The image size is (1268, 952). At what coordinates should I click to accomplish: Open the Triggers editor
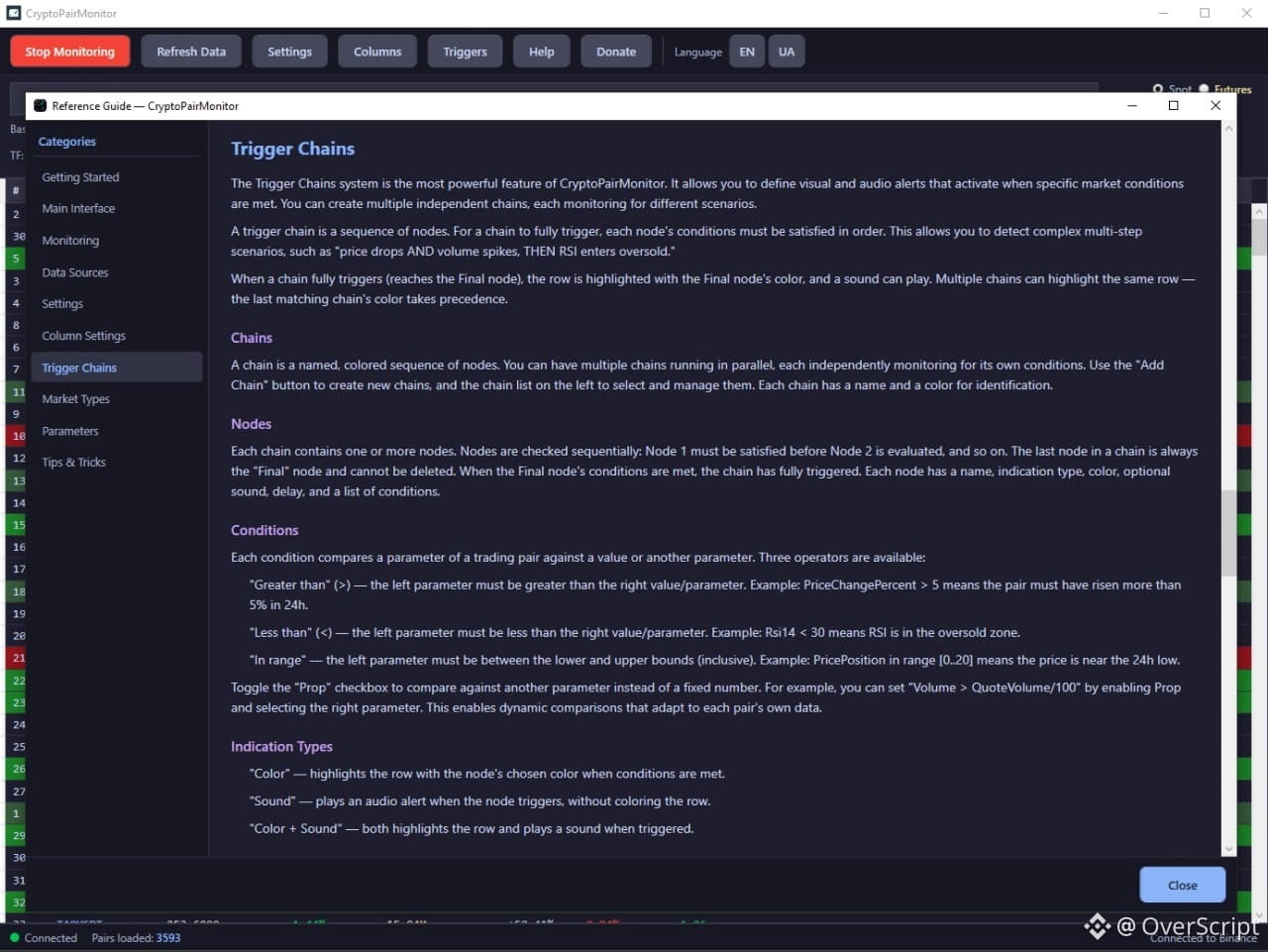click(465, 52)
